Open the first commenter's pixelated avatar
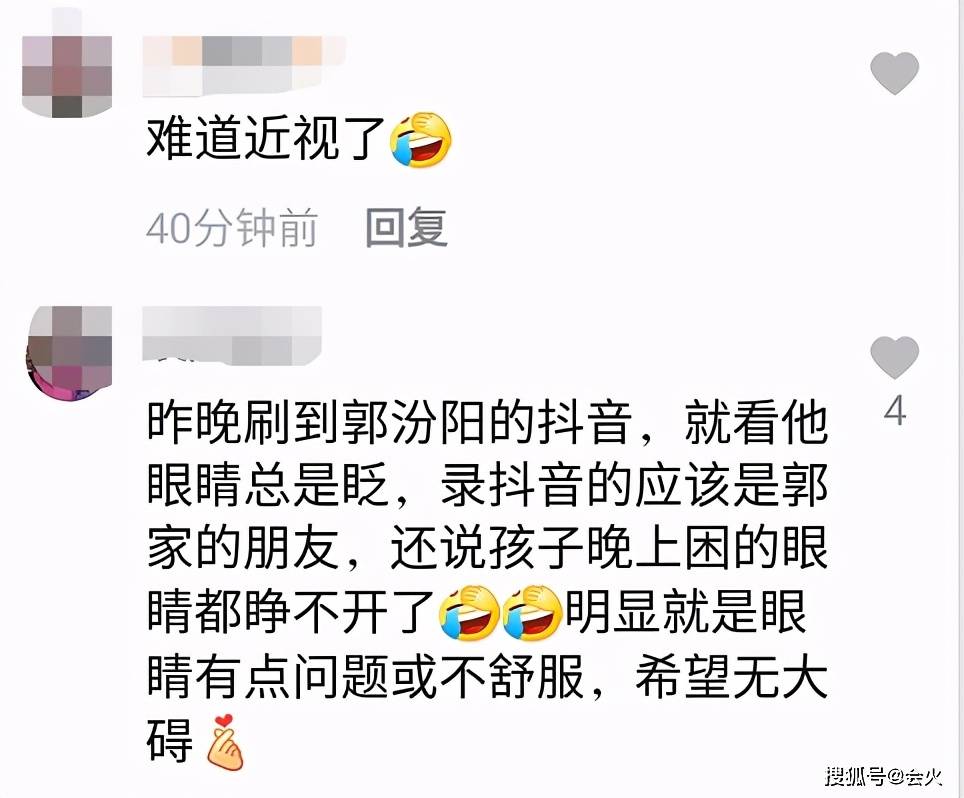964x798 pixels. (67, 76)
